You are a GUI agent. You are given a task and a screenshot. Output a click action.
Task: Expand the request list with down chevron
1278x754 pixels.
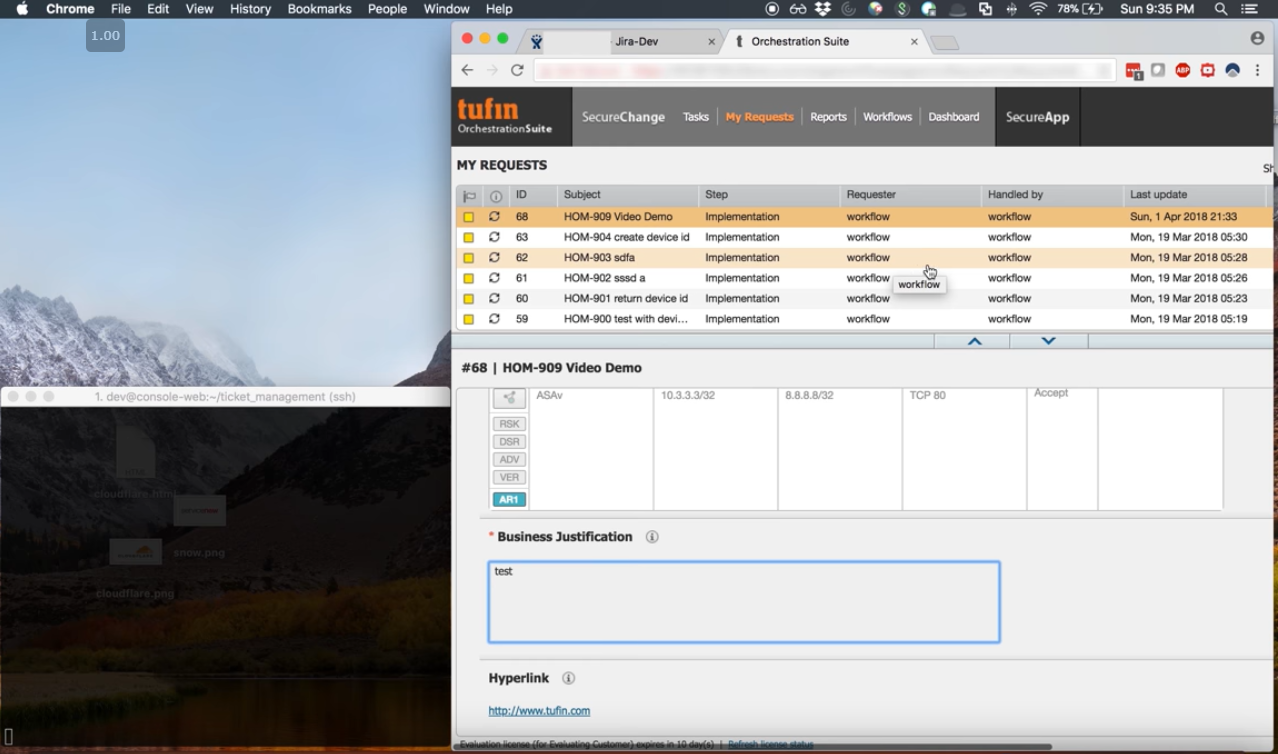(x=1048, y=341)
